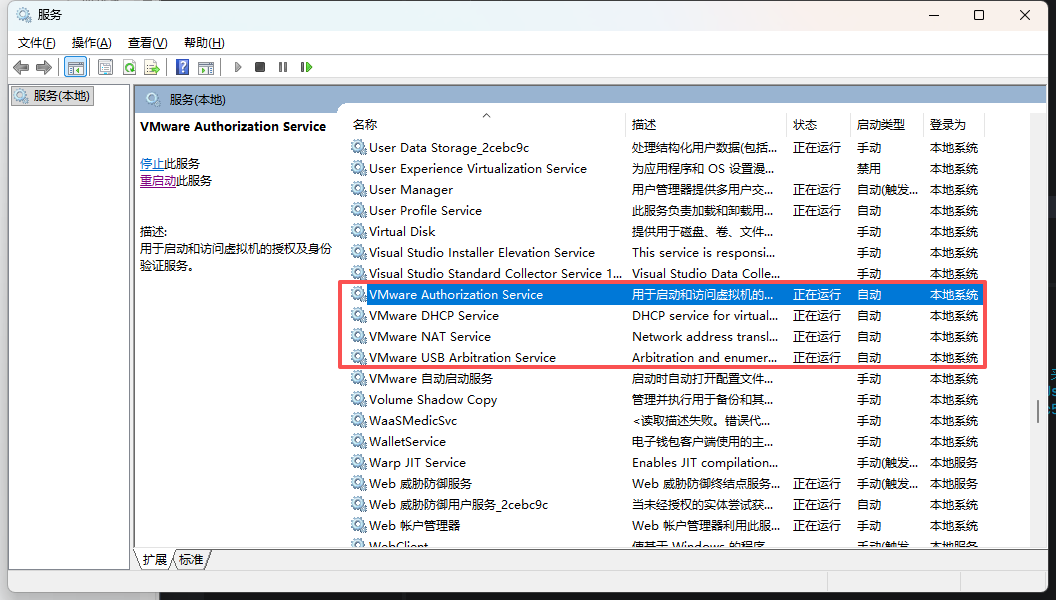1056x600 pixels.
Task: Click the gear icon of User Manager
Action: click(359, 189)
